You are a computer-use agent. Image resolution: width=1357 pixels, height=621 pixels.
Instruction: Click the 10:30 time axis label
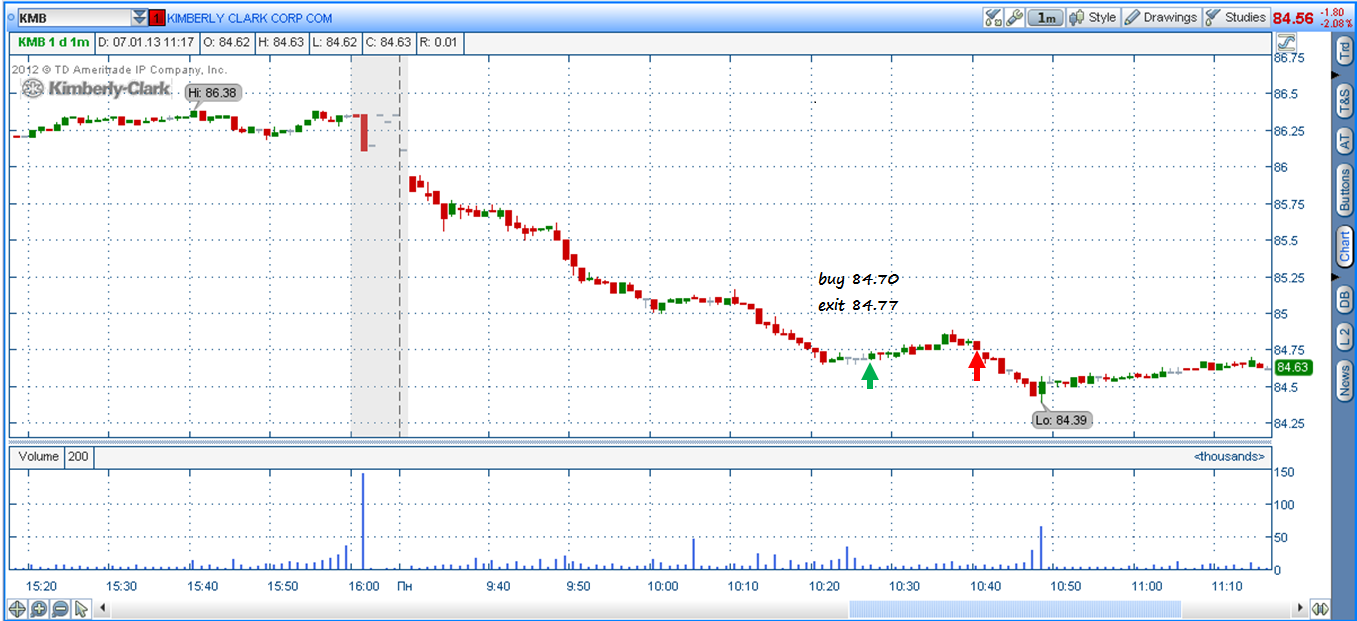(905, 586)
